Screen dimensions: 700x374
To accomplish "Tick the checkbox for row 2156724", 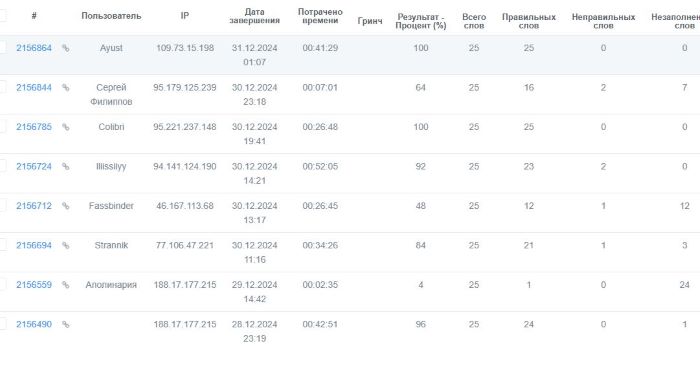I will click(2, 166).
